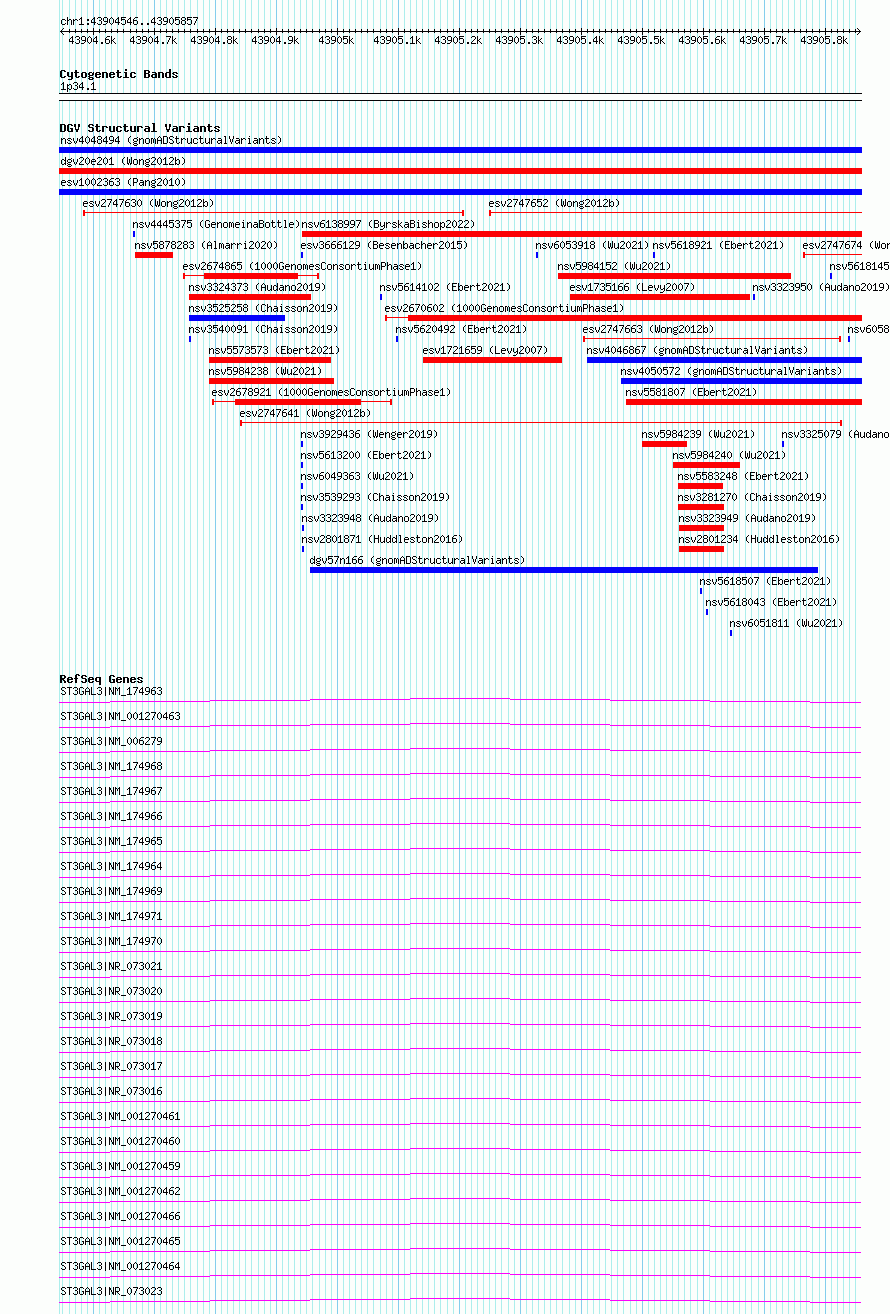Open the ST3GAL3|NM_001270463 transcript label
Screen dimensions: 890x1314
[121, 716]
